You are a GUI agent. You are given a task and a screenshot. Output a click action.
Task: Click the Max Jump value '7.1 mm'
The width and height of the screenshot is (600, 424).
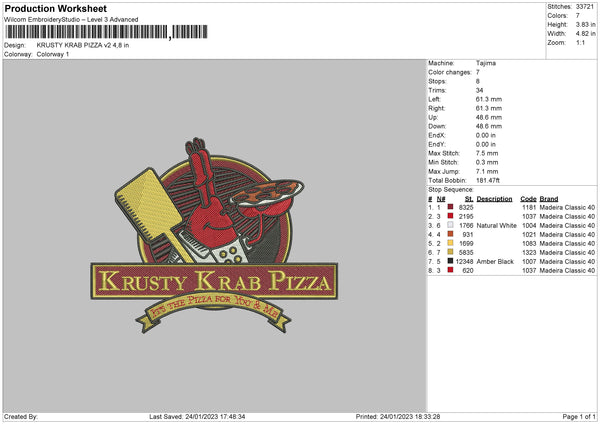pos(487,171)
